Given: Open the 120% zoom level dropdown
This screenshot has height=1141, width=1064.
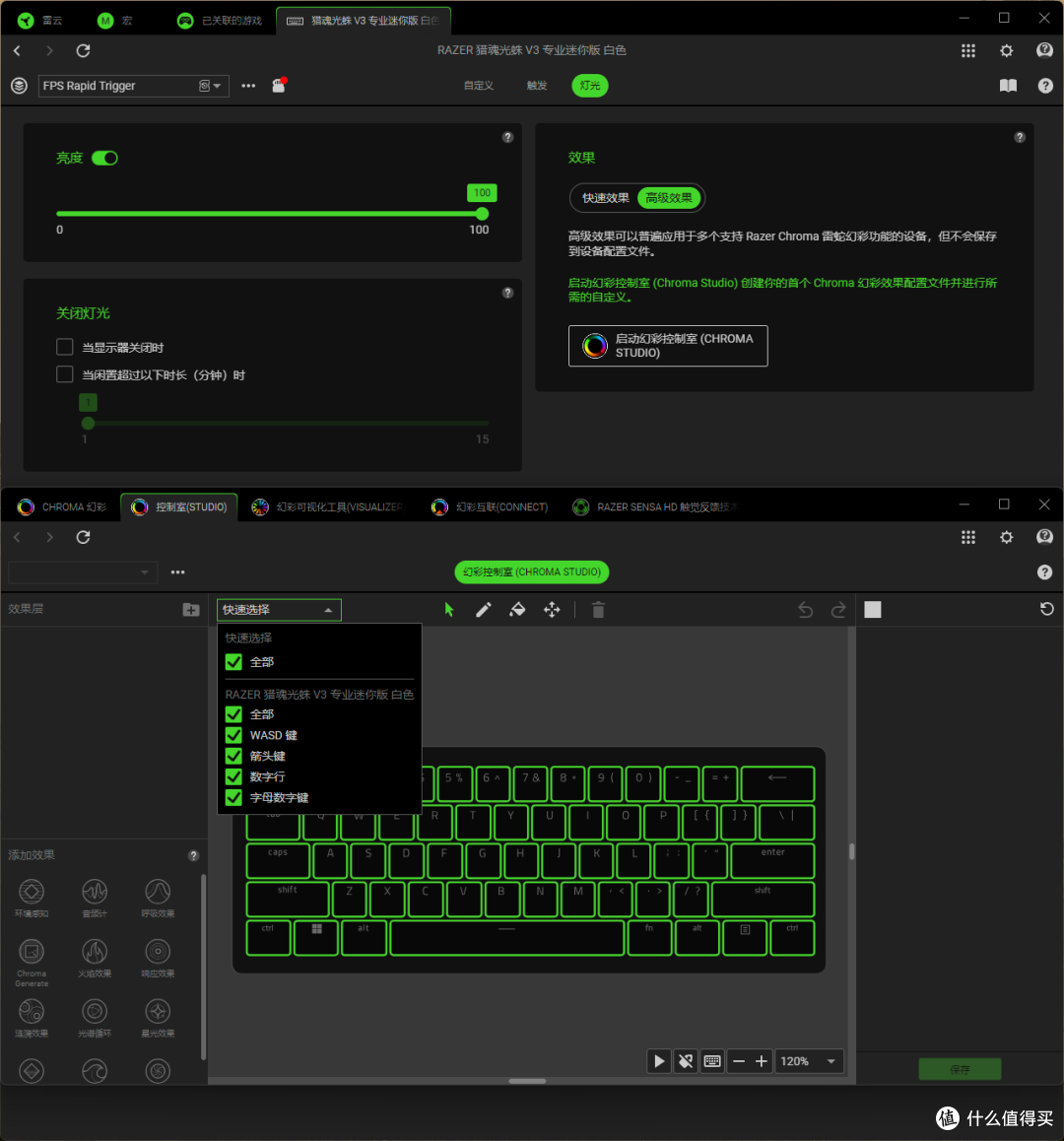Looking at the screenshot, I should (809, 1061).
